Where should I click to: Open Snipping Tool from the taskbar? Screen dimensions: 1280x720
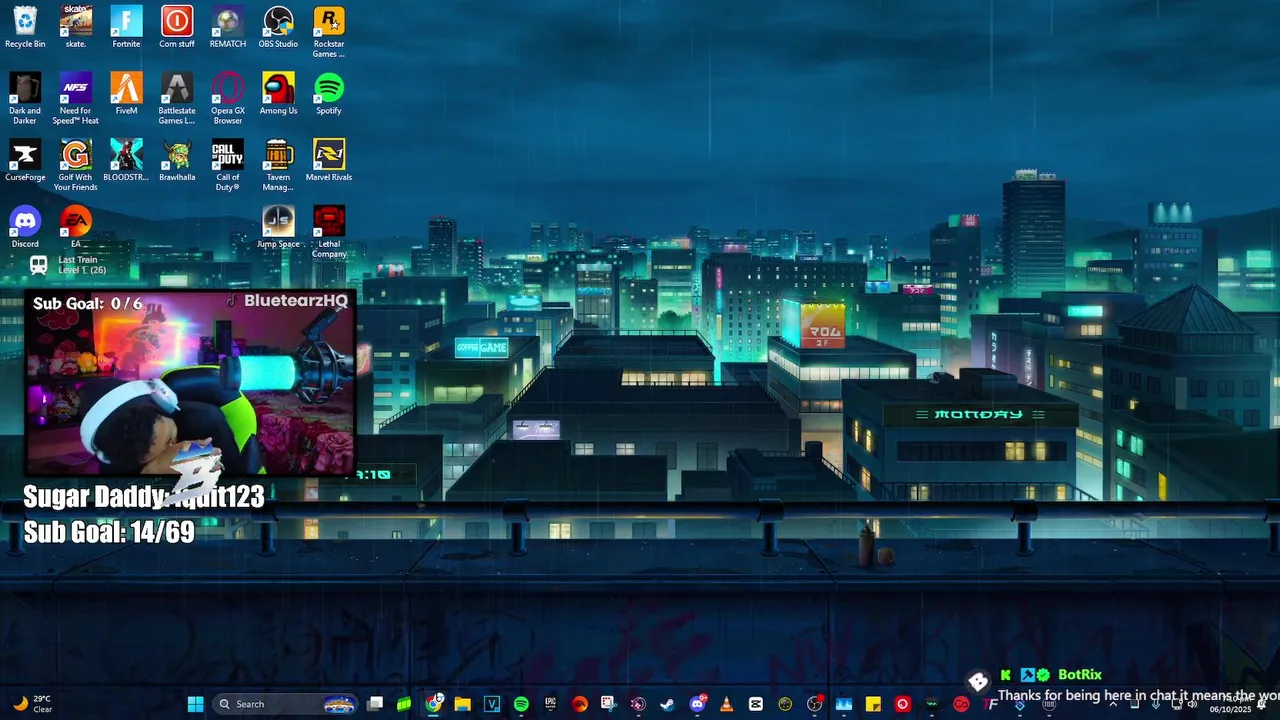[x=608, y=704]
